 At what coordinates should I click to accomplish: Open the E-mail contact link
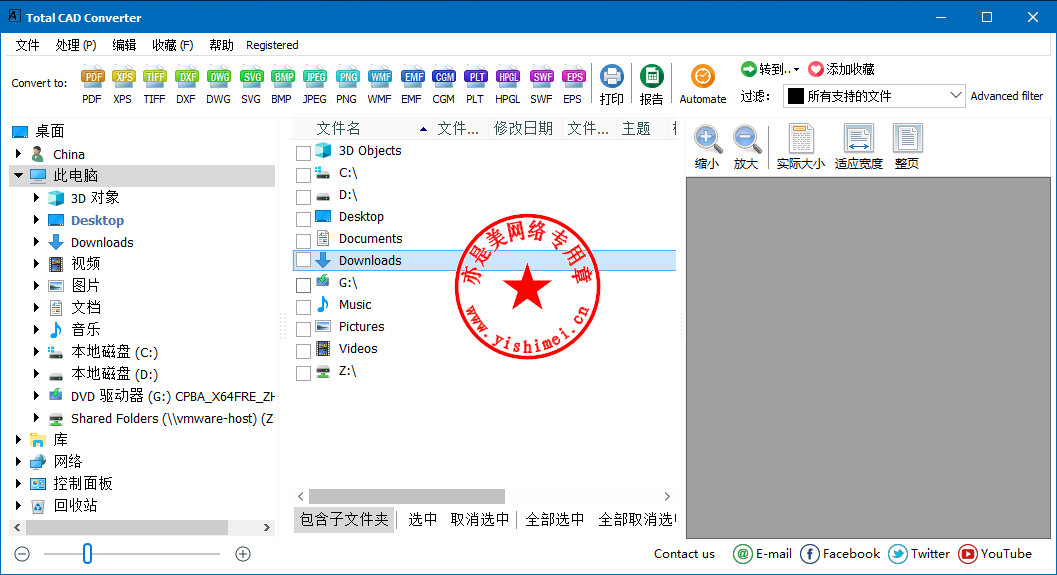[762, 553]
